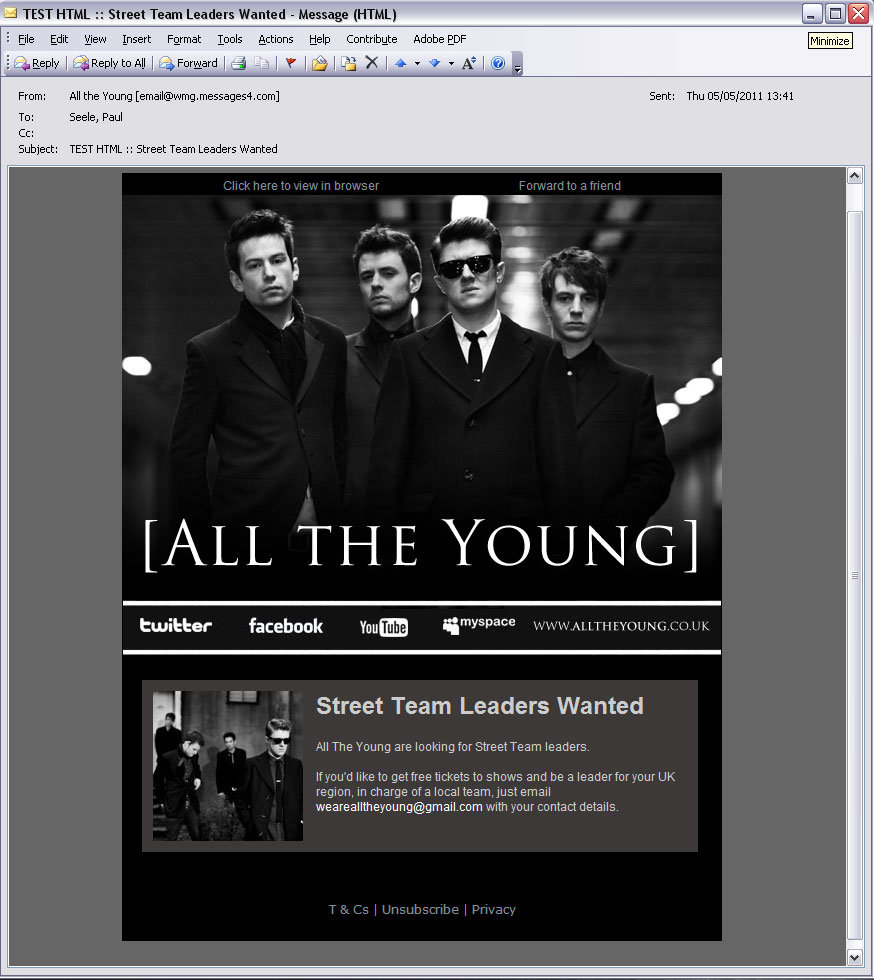Open the Contribute menu

[x=371, y=39]
